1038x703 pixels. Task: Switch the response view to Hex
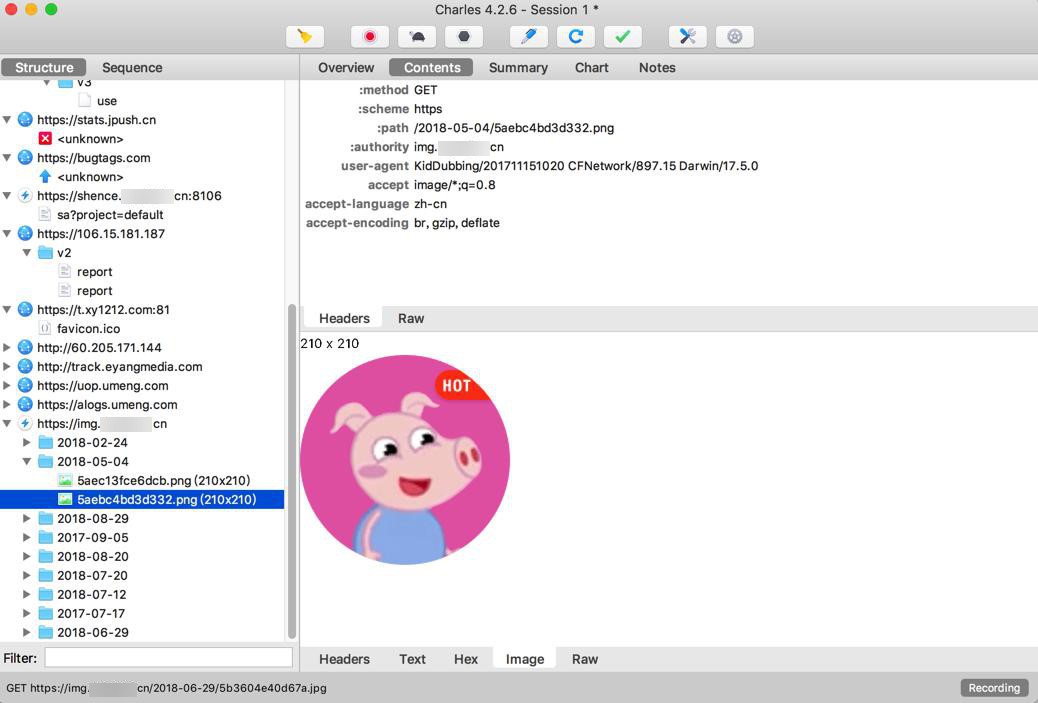[466, 659]
